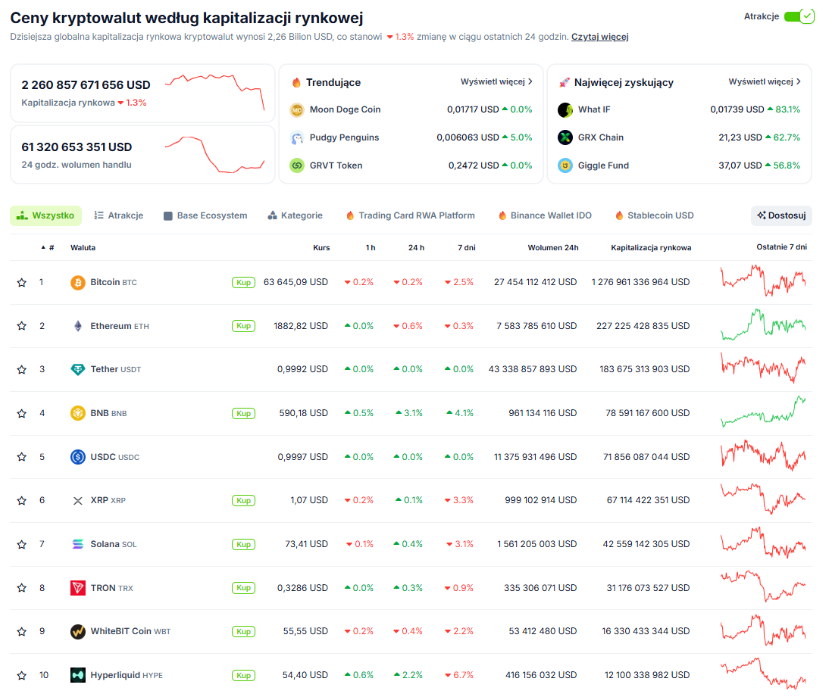Image resolution: width=825 pixels, height=699 pixels.
Task: Open the TRON name link
Action: (112, 588)
